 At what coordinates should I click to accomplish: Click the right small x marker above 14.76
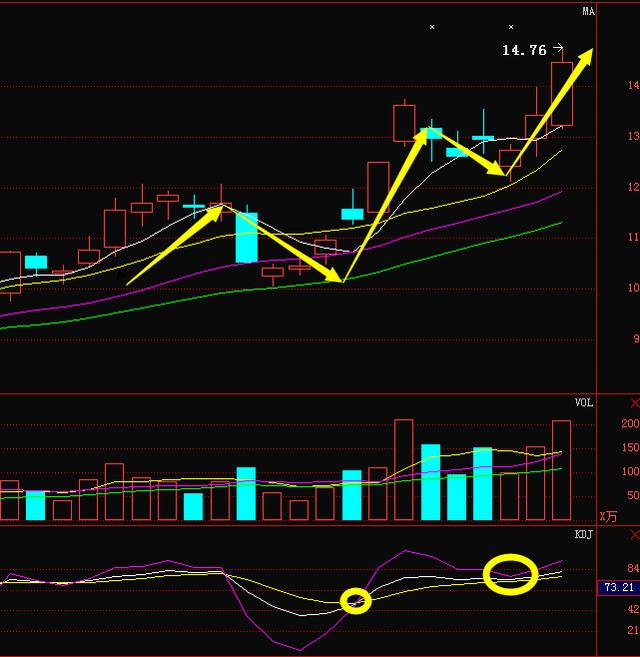511,27
